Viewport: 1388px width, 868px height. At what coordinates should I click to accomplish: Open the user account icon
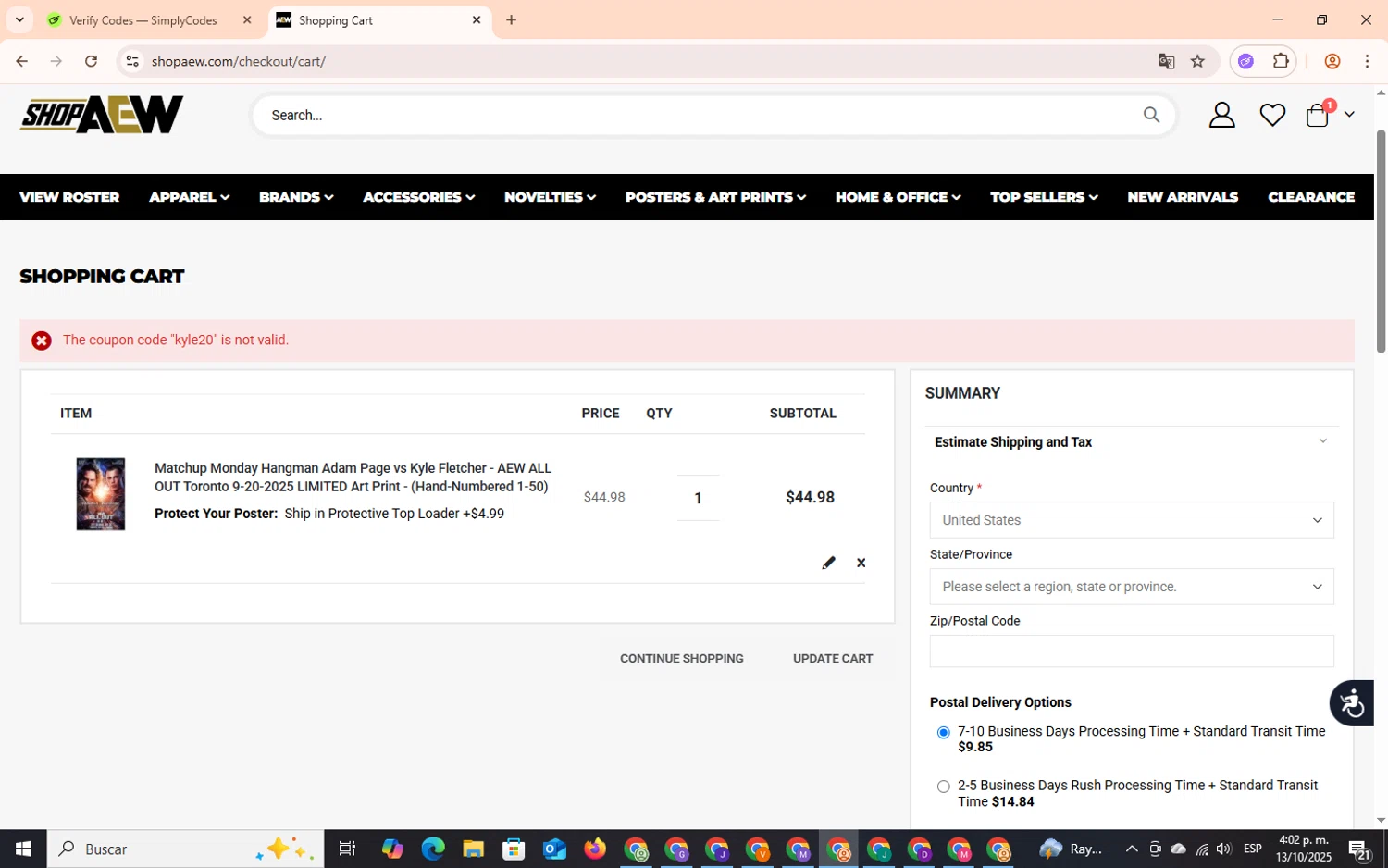pos(1222,115)
